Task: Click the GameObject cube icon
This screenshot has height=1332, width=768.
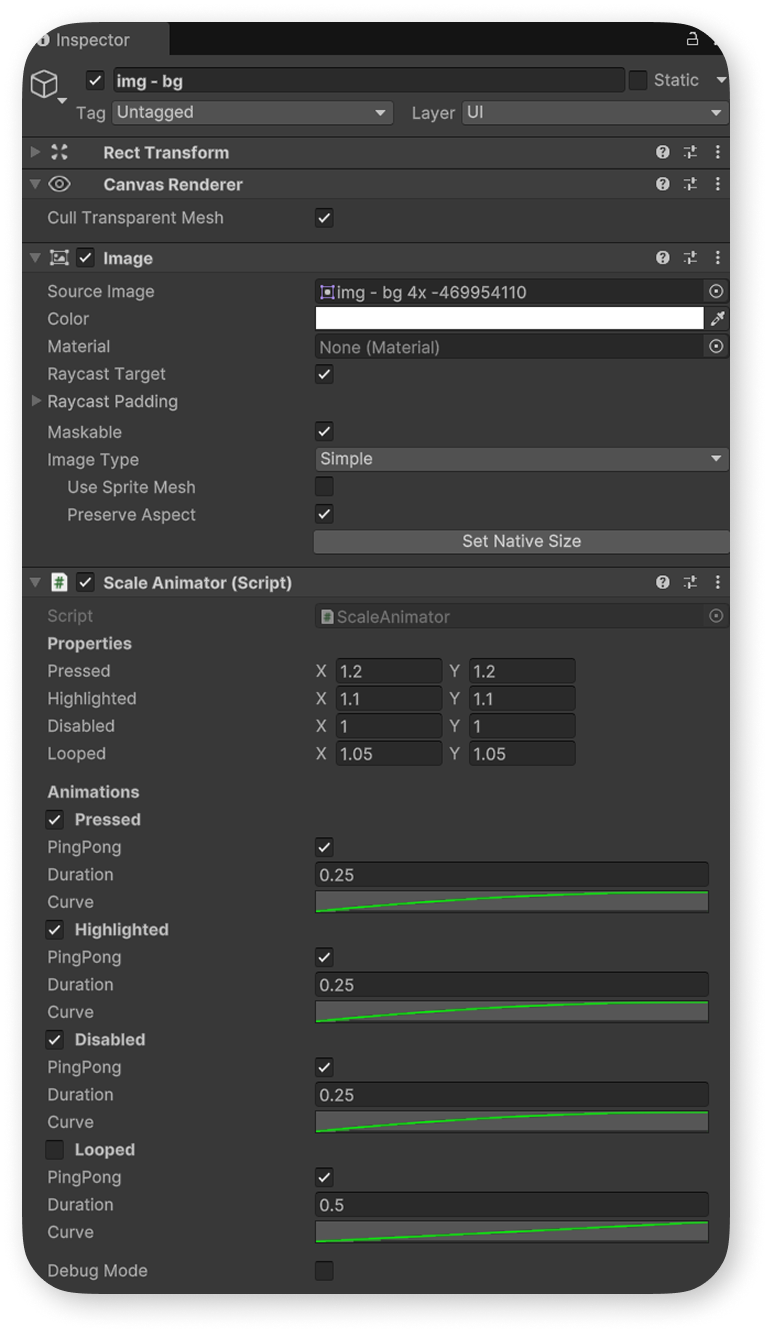Action: tap(44, 84)
